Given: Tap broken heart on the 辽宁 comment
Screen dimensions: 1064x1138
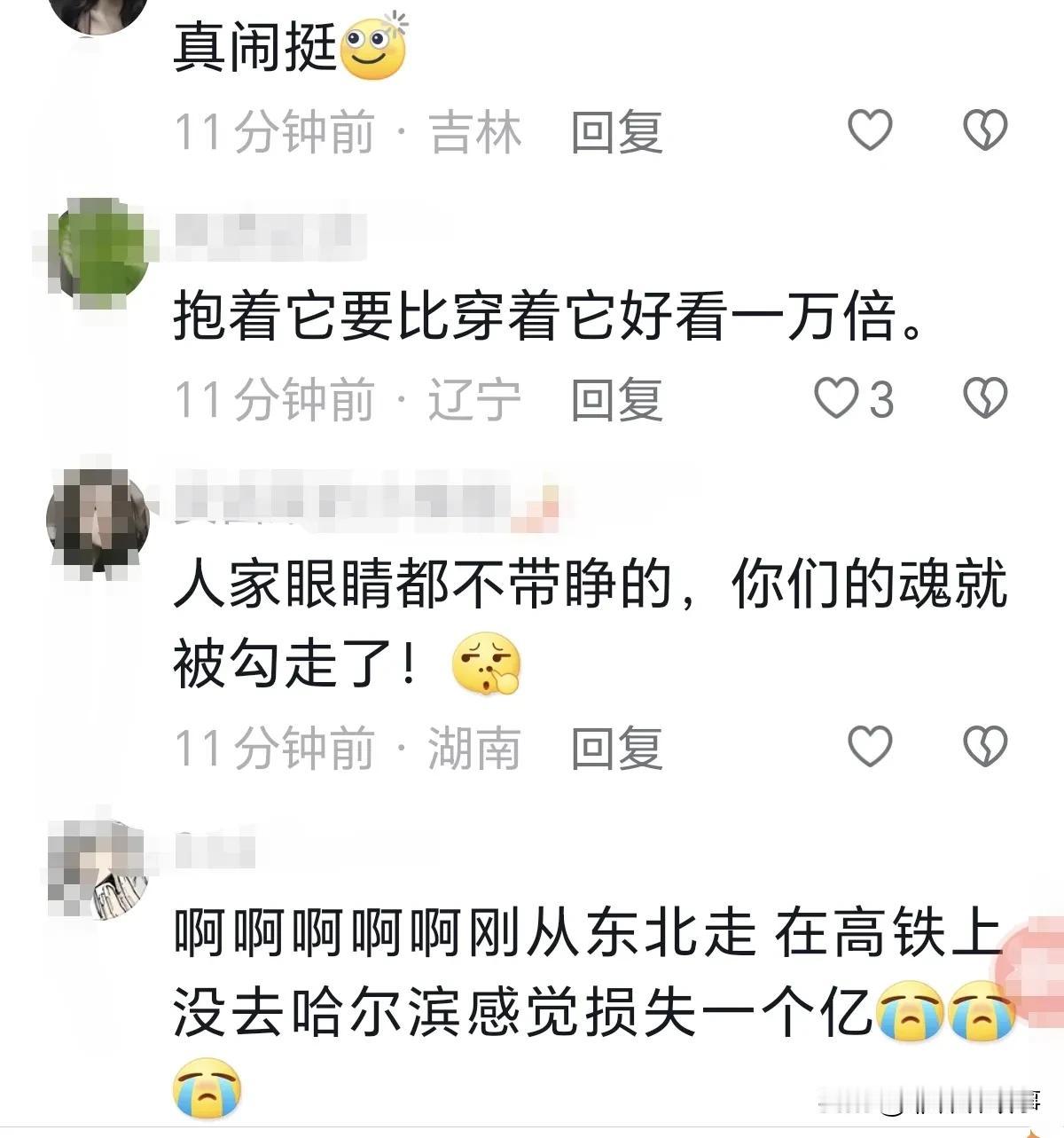Looking at the screenshot, I should click(x=985, y=398).
